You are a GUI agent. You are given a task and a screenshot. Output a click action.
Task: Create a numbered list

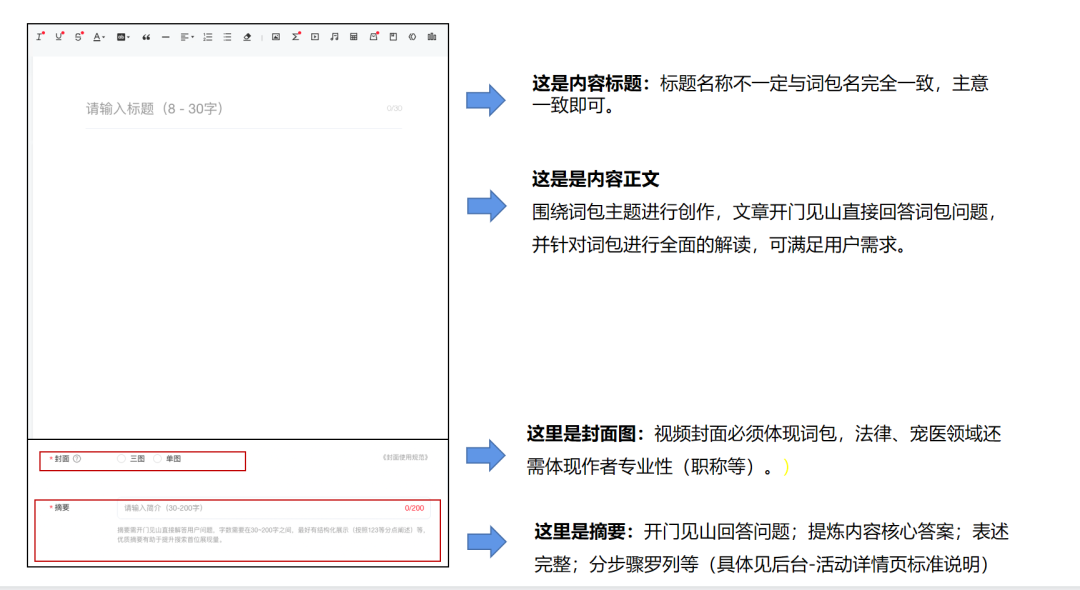click(208, 37)
